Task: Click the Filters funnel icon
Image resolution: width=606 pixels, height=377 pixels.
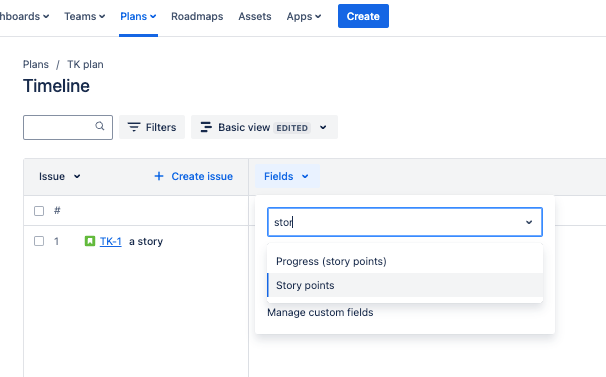Action: click(134, 127)
